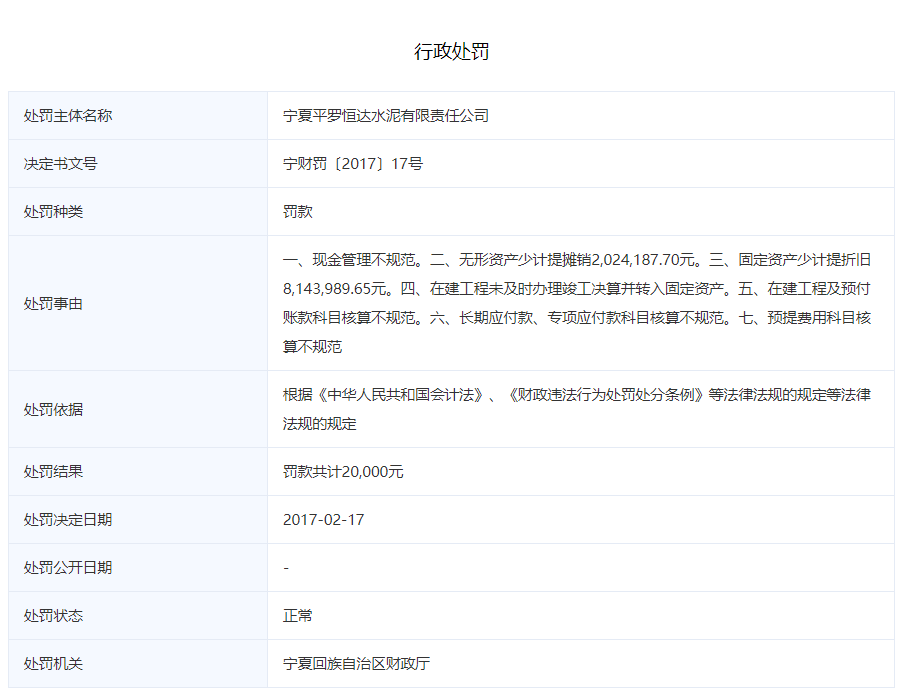Click the 处罚公开日期 row label
Viewport: 908px width, 700px height.
pos(68,568)
